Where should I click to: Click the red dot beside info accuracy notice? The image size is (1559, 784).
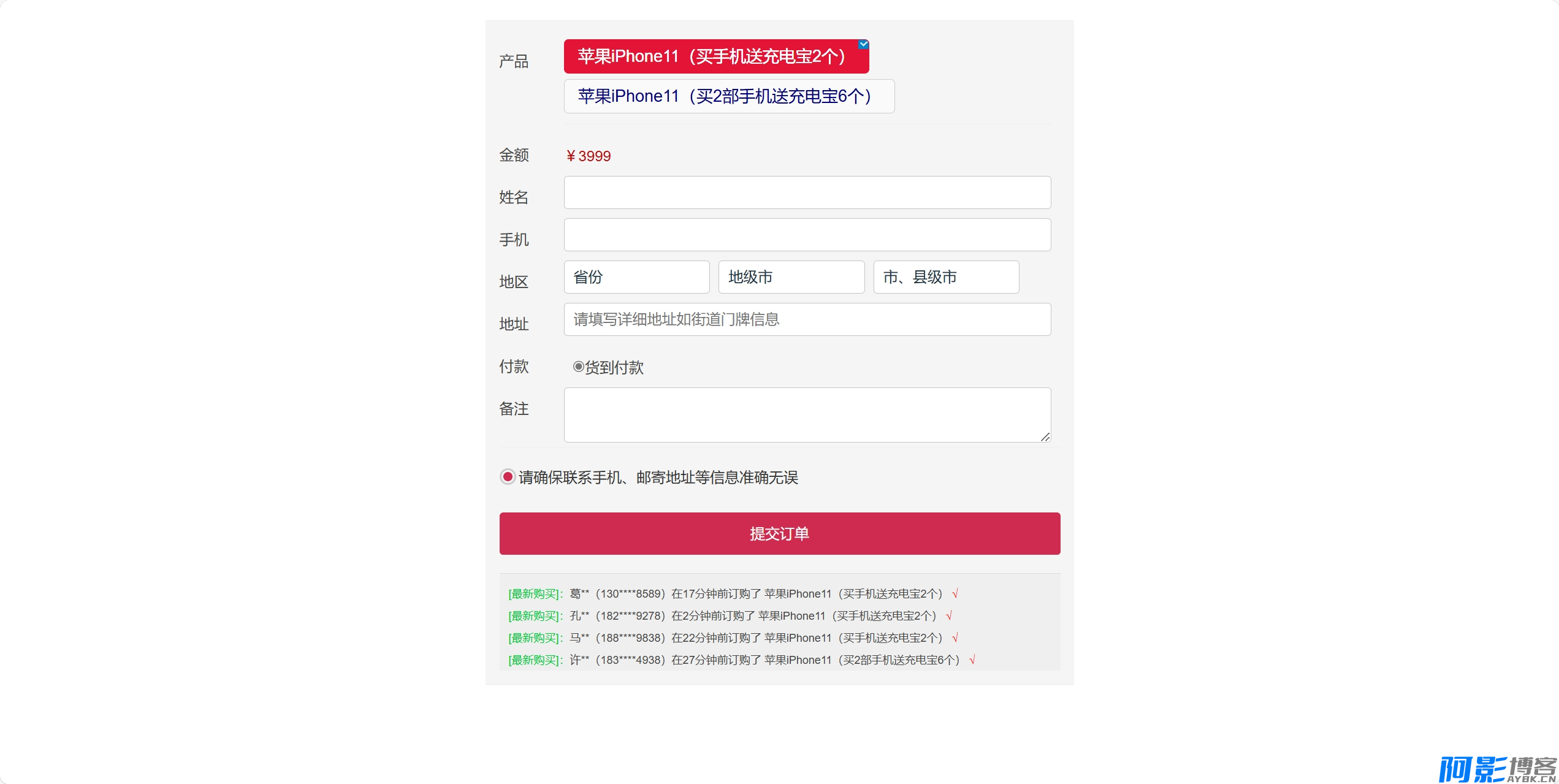point(508,477)
